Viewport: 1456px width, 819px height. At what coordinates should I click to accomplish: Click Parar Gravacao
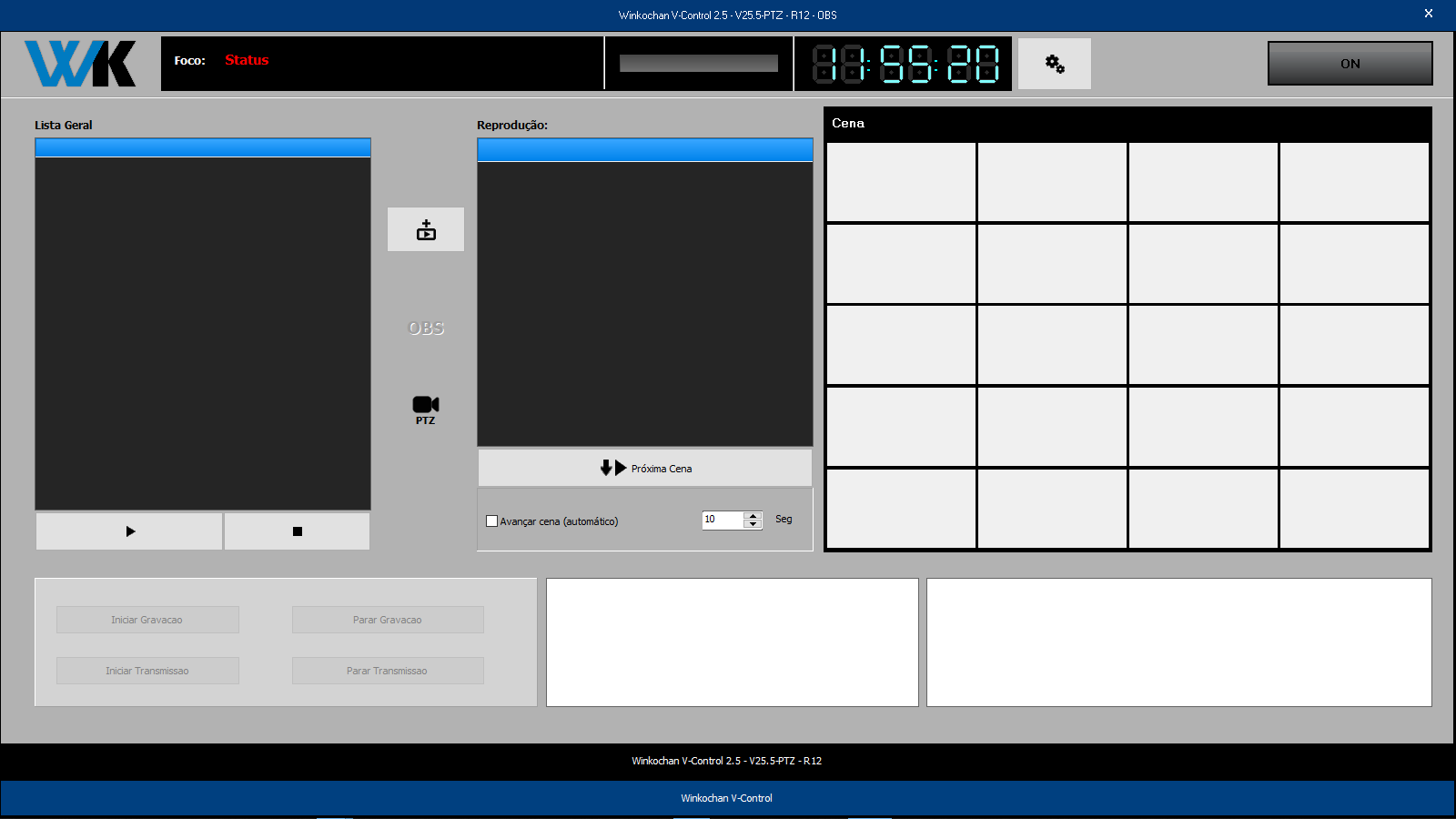pos(387,619)
